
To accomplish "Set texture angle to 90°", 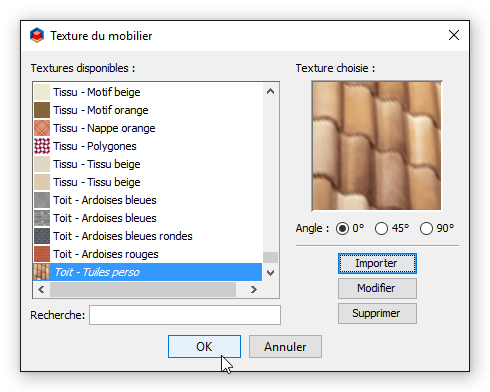I will click(426, 229).
